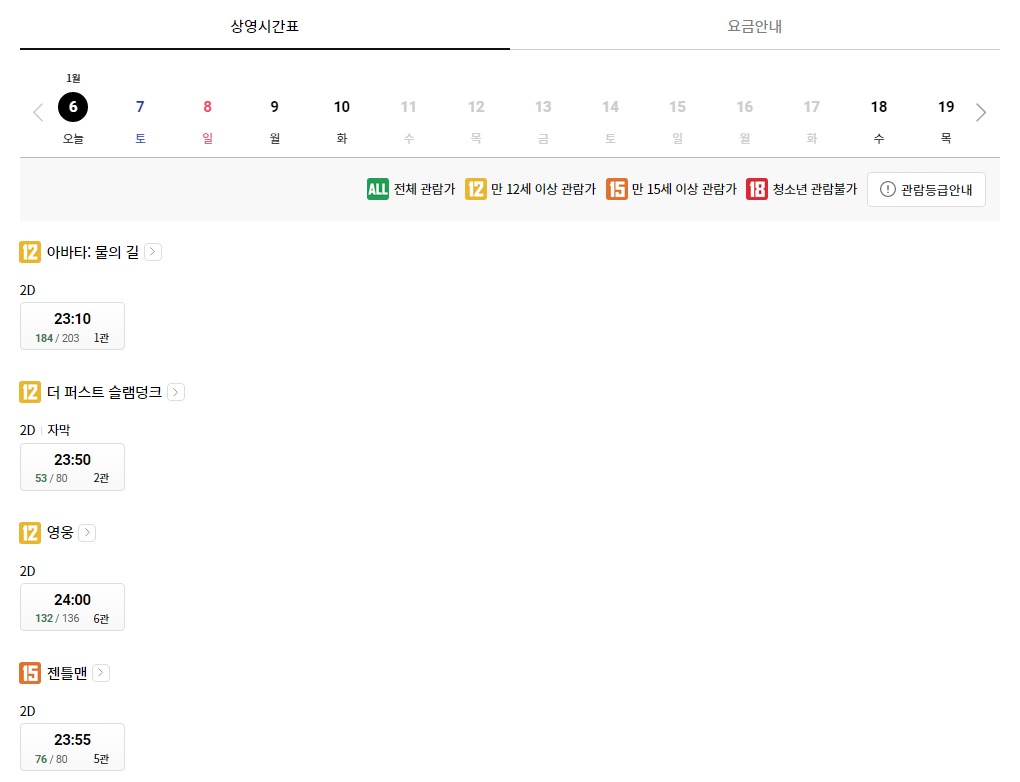
Task: Pick Thursday the 19th
Action: pyautogui.click(x=946, y=120)
